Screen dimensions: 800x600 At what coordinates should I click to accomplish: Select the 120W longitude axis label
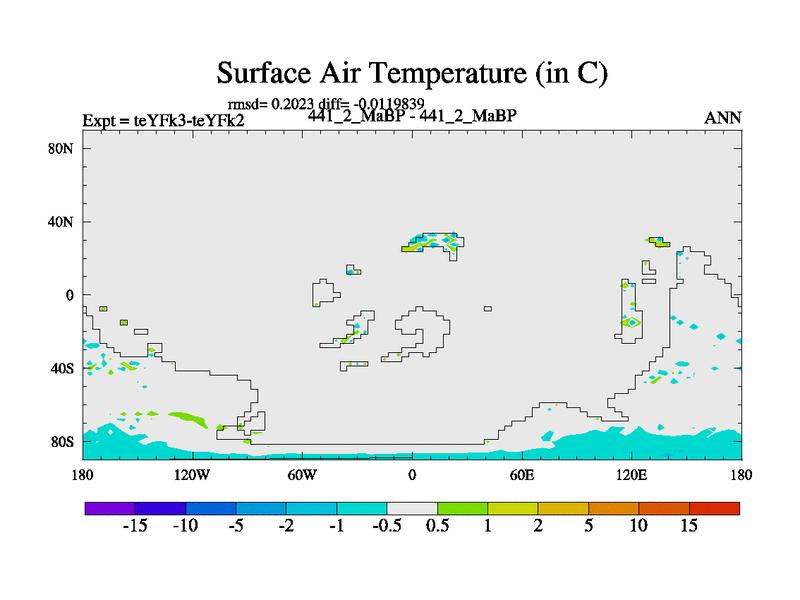[x=192, y=474]
